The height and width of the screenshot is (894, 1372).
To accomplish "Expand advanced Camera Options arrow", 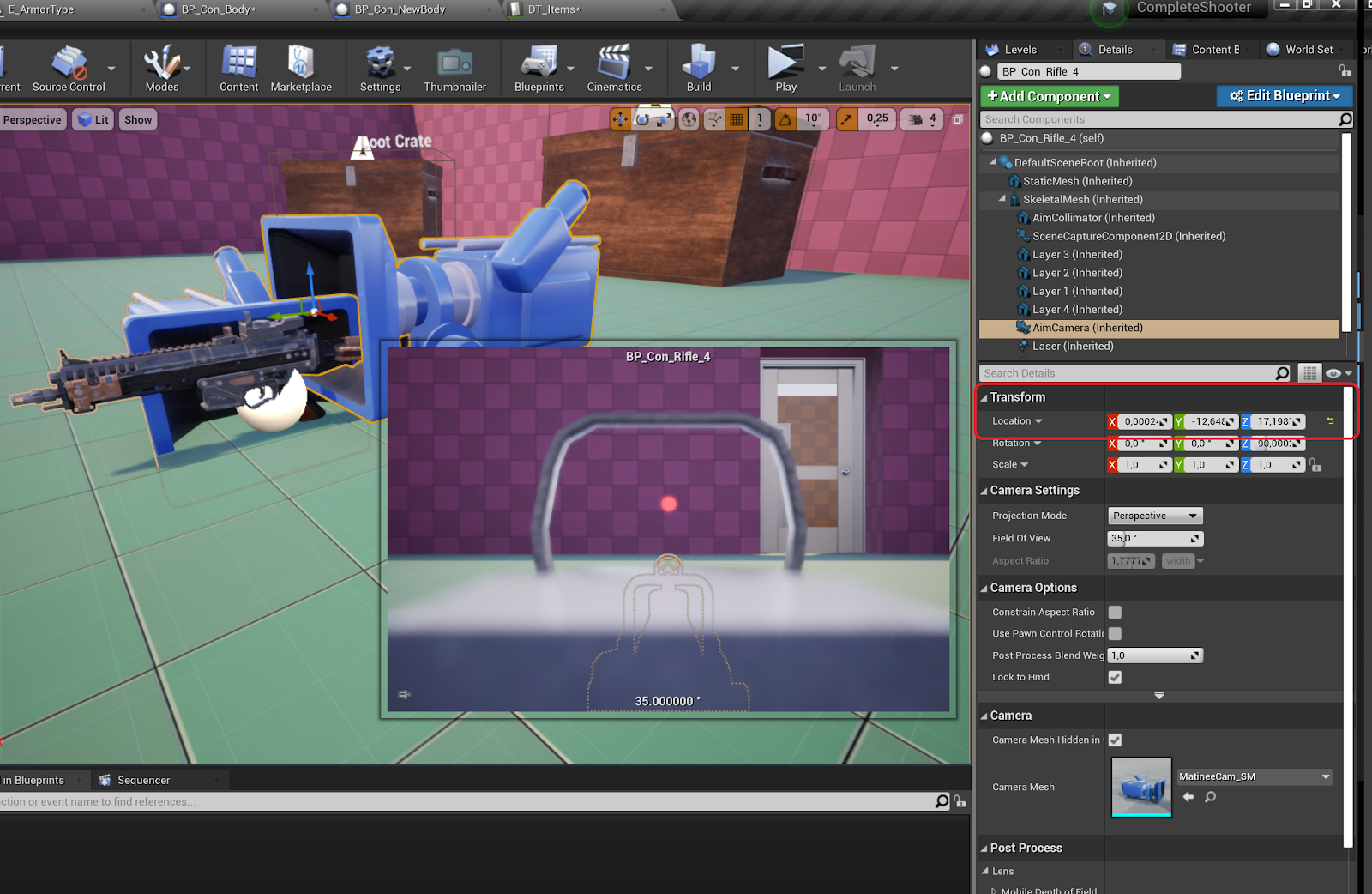I will click(x=1159, y=696).
